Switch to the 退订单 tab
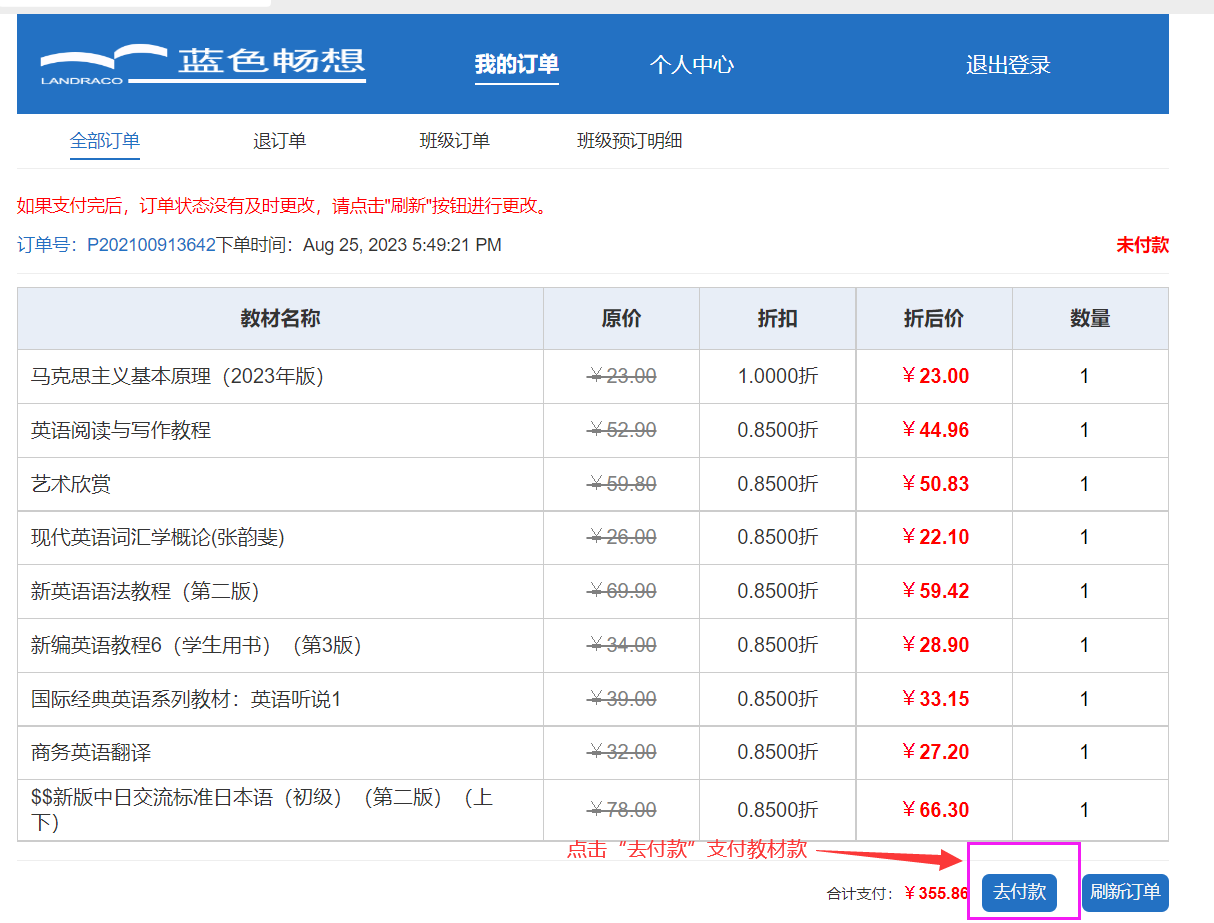 coord(279,141)
